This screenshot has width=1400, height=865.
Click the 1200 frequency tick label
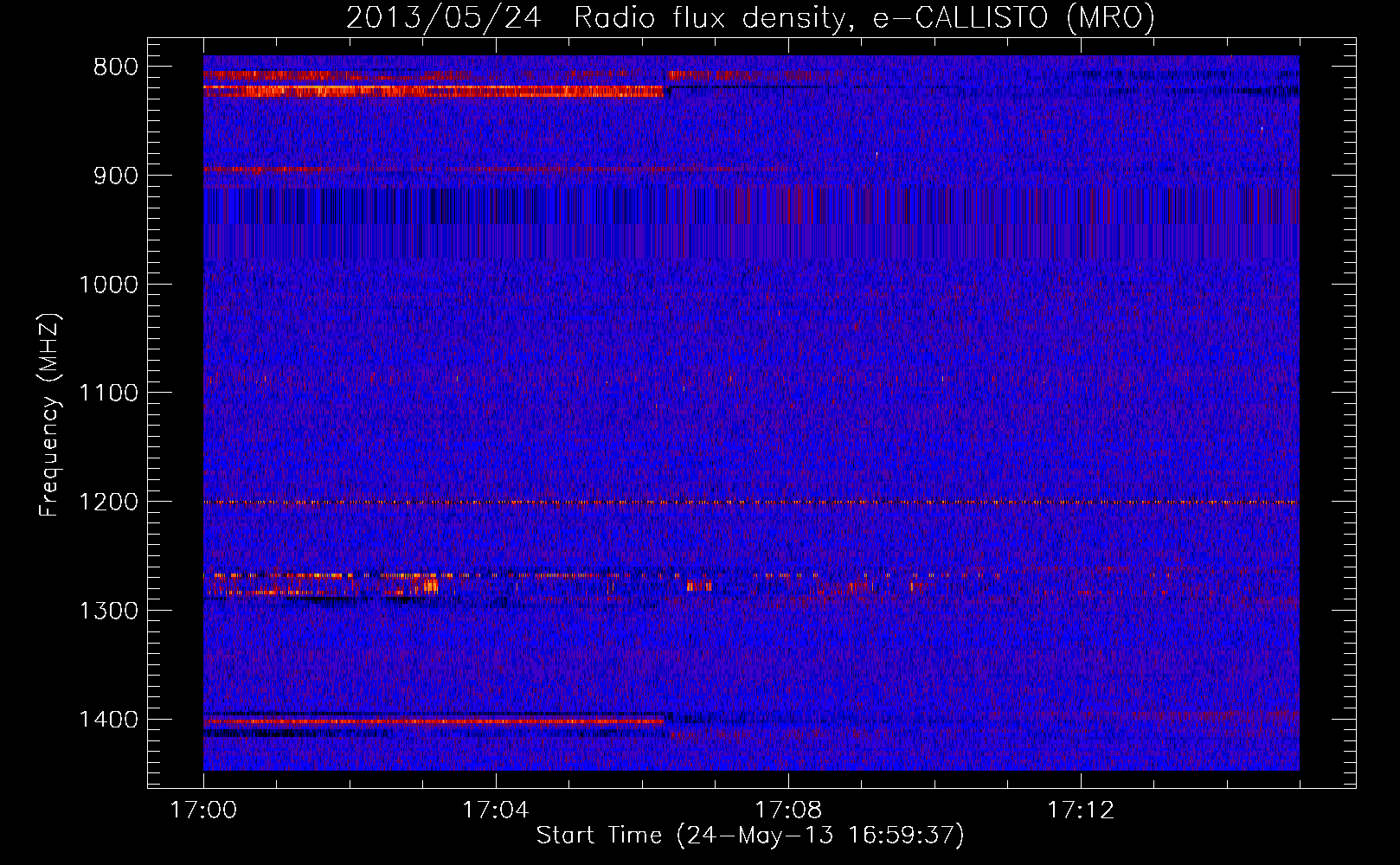pyautogui.click(x=108, y=503)
